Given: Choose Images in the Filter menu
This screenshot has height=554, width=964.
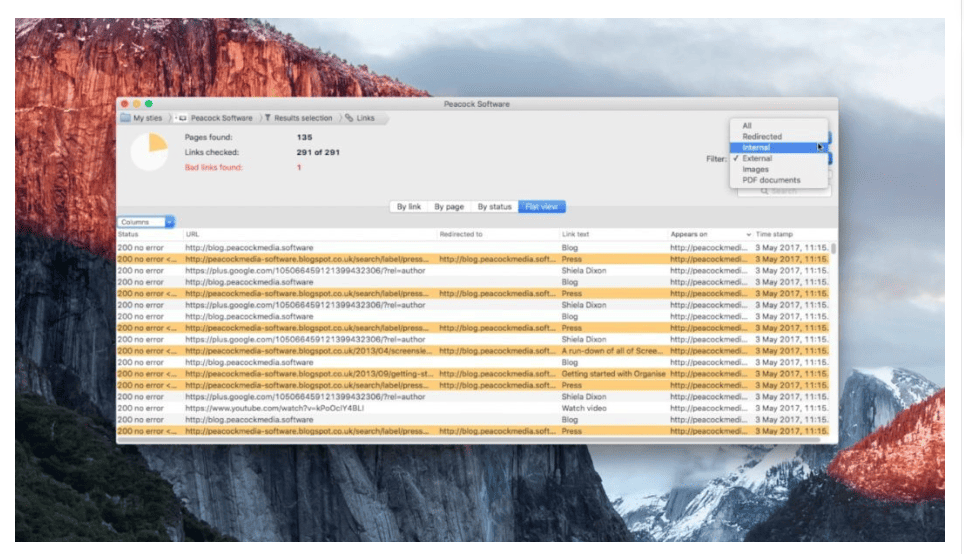Looking at the screenshot, I should (x=778, y=169).
